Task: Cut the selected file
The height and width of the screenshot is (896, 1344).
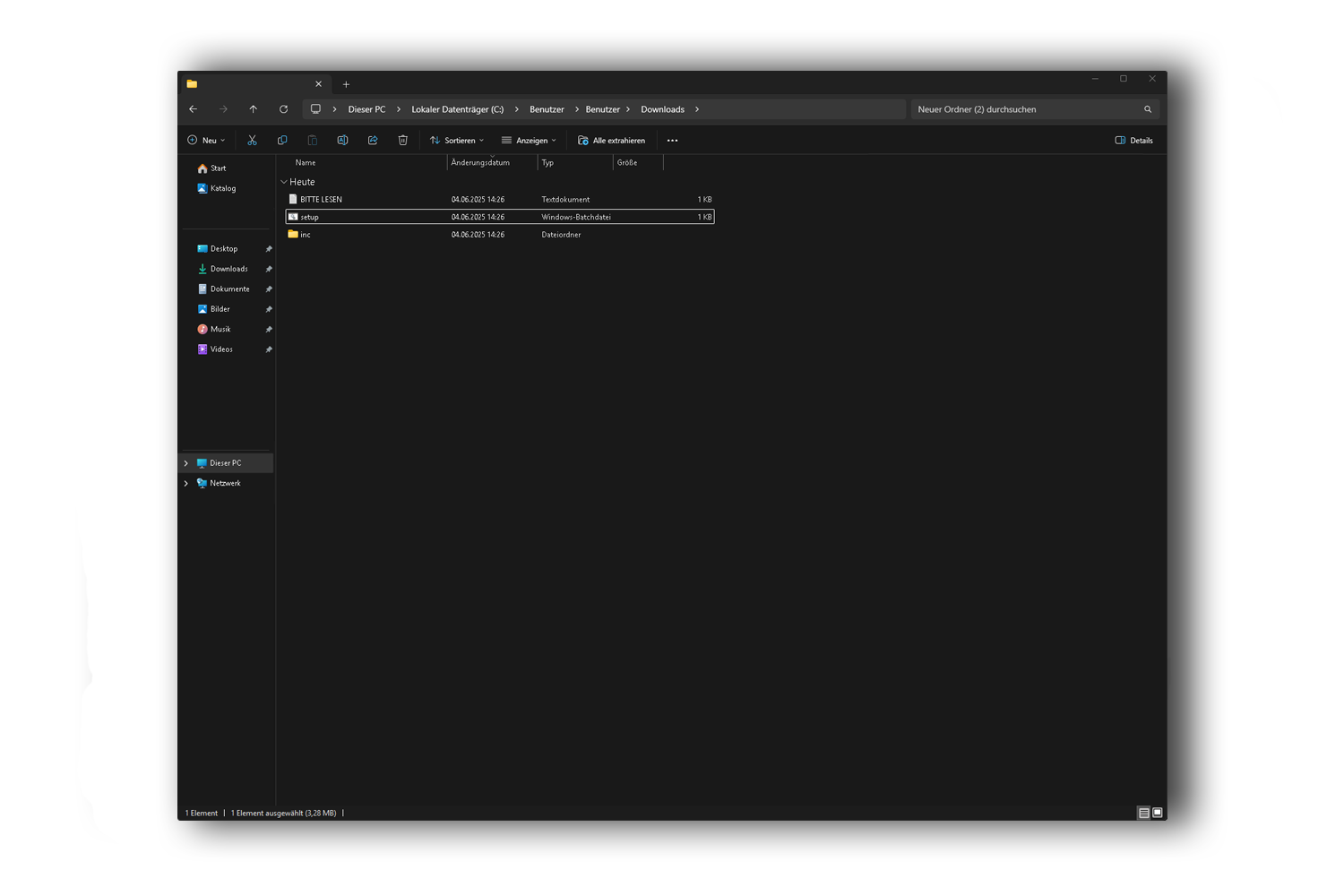Action: click(x=252, y=140)
